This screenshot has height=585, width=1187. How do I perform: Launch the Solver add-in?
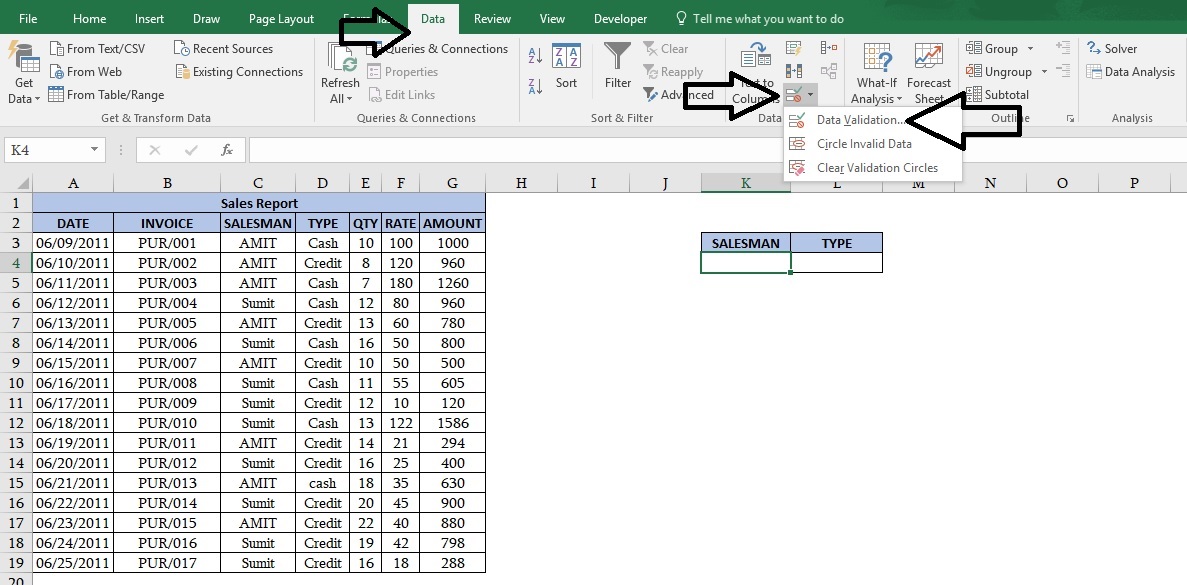1112,48
